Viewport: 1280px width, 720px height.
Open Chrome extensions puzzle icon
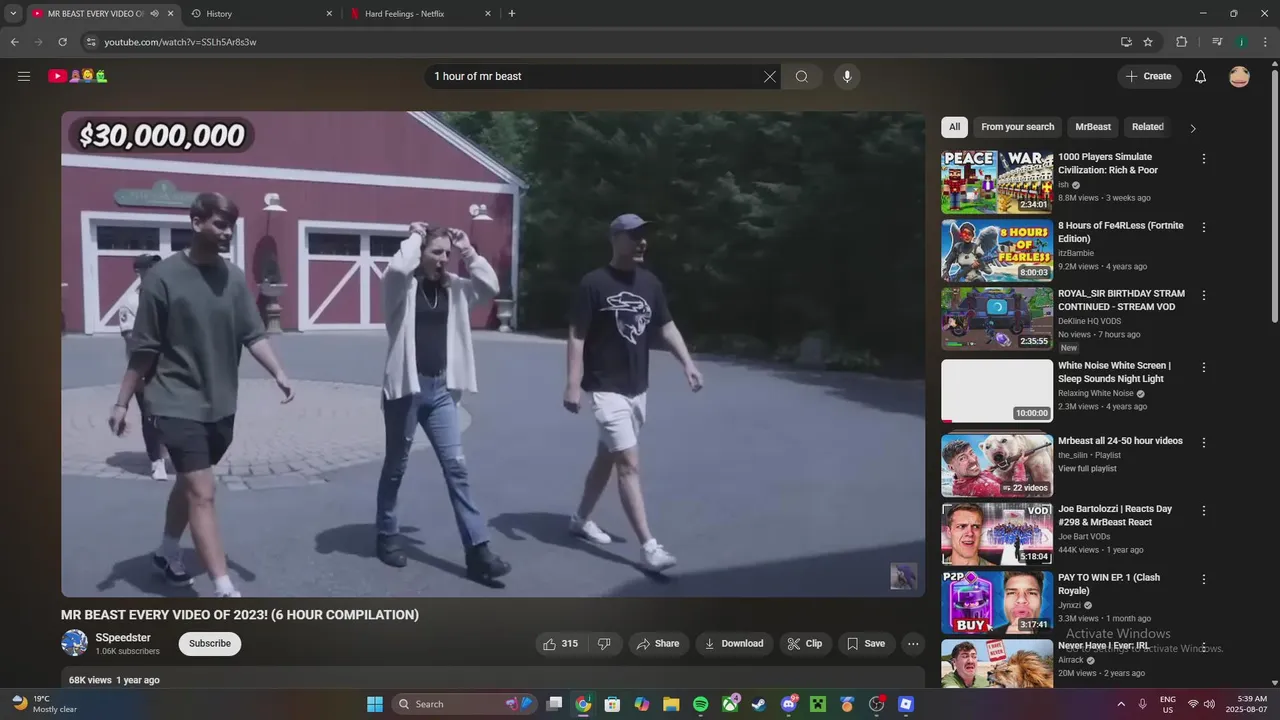point(1181,42)
